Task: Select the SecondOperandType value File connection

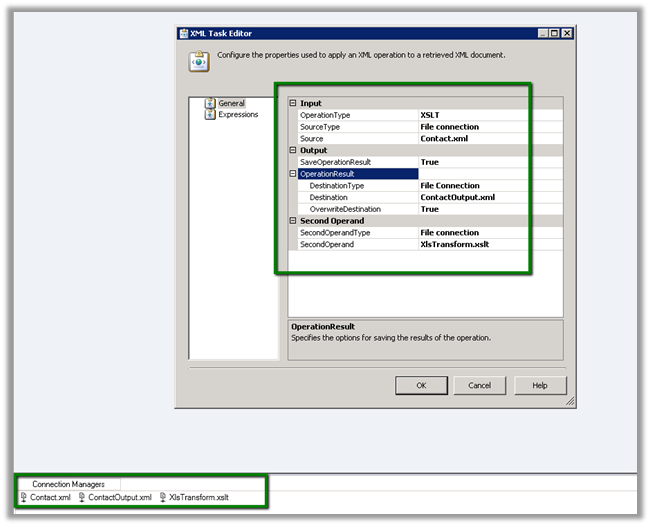Action: [490, 233]
